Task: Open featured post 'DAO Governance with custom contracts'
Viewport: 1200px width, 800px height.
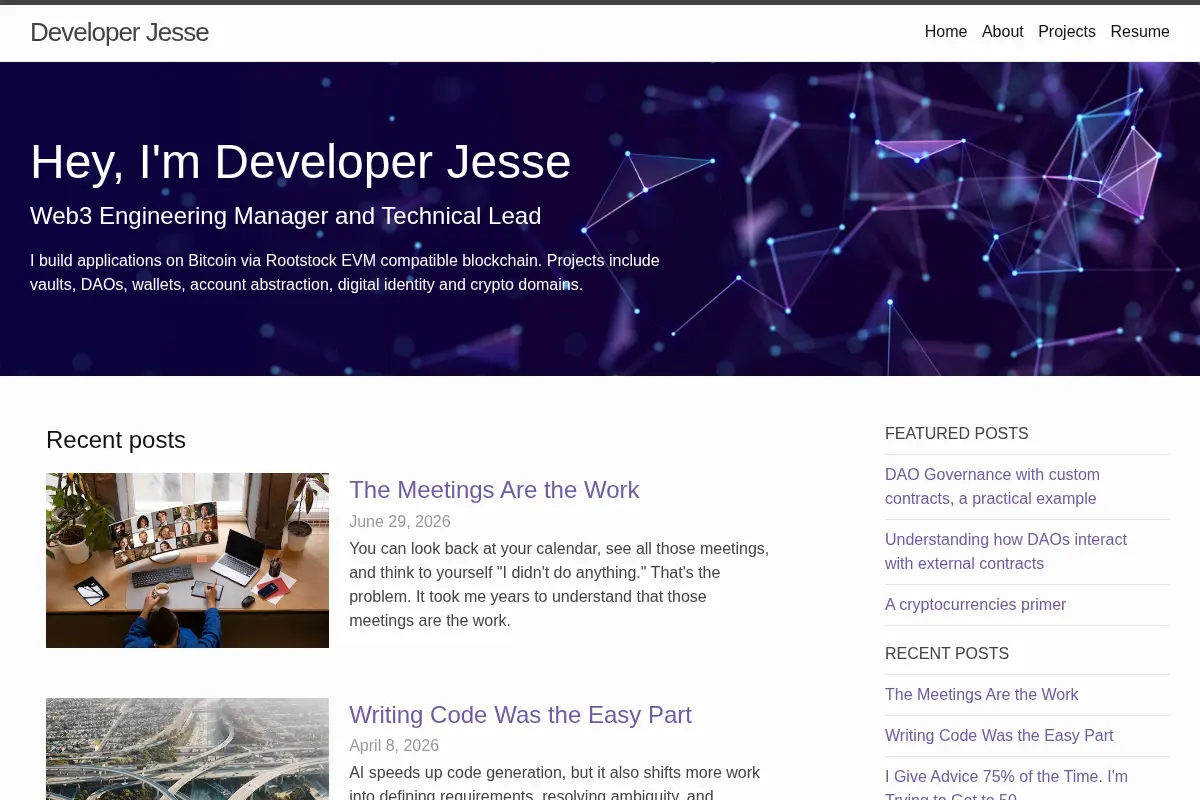Action: click(992, 486)
